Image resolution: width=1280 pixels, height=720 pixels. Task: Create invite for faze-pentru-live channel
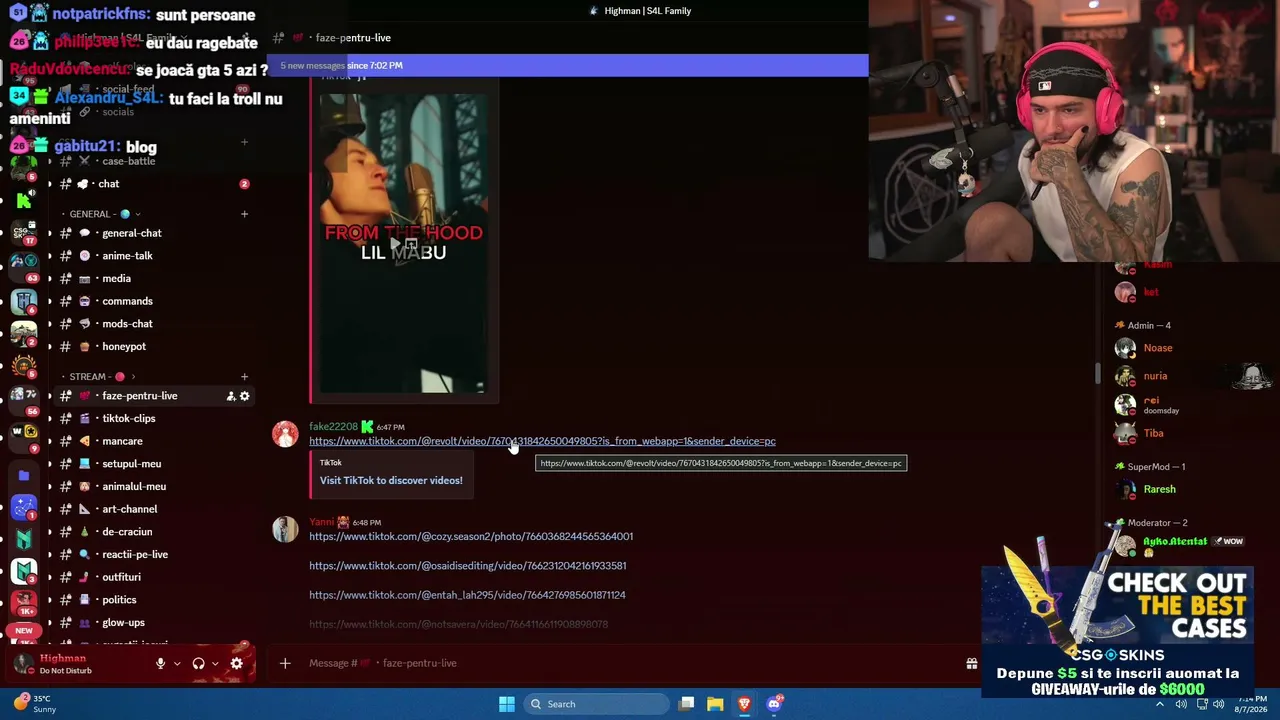pos(231,396)
